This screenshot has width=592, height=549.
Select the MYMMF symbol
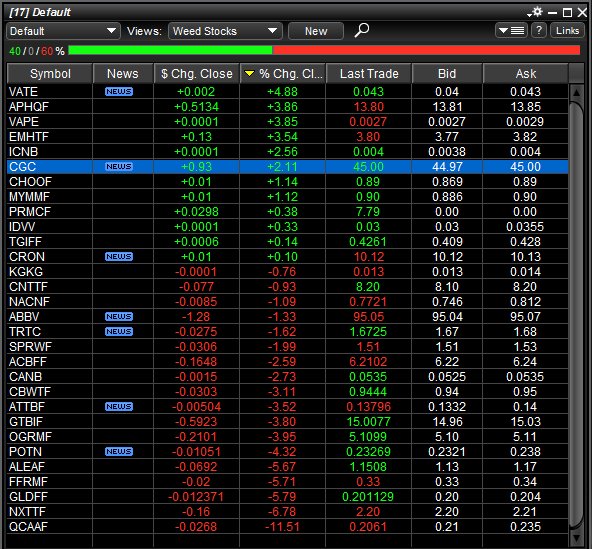(x=29, y=196)
